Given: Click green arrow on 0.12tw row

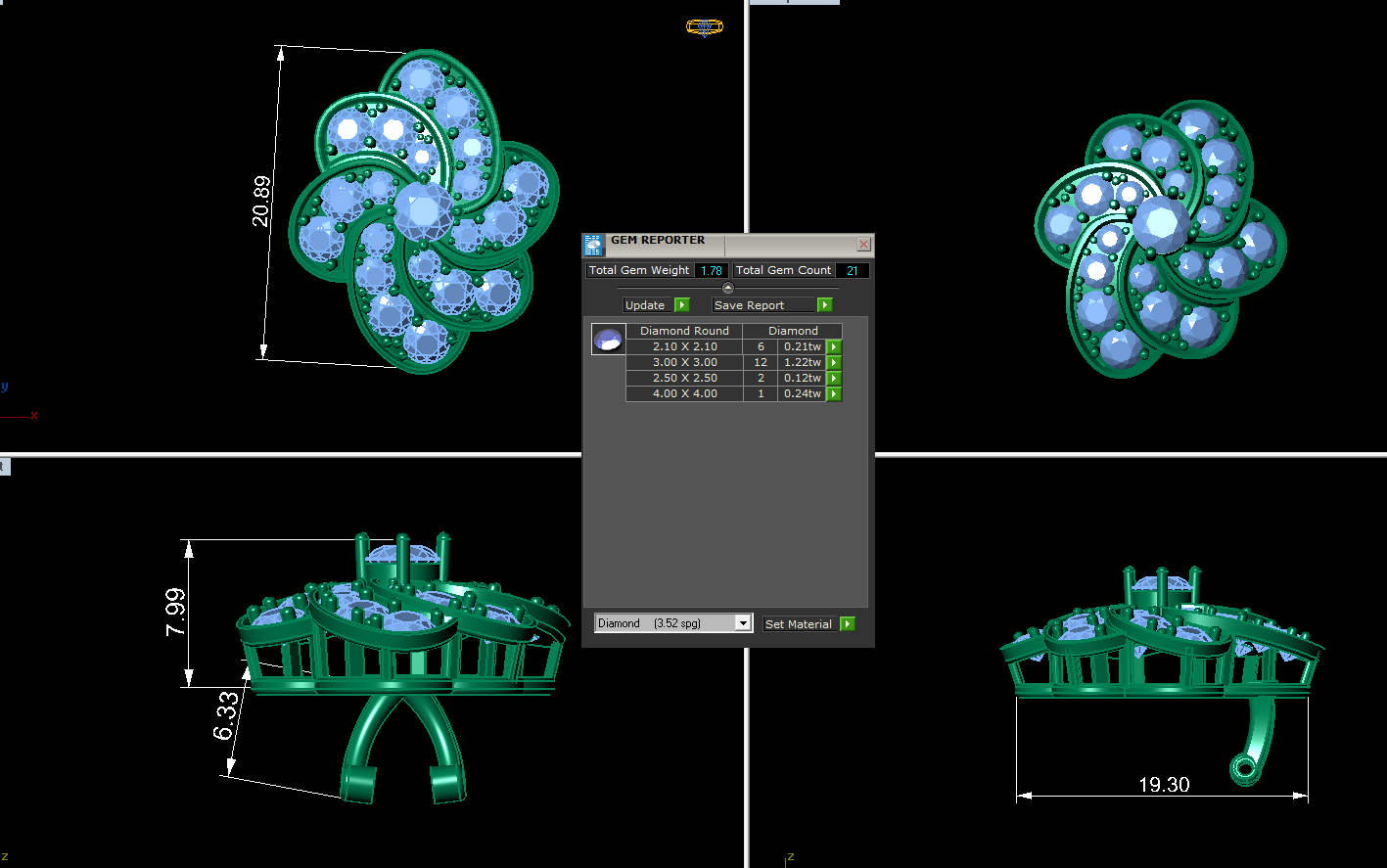Looking at the screenshot, I should (834, 378).
